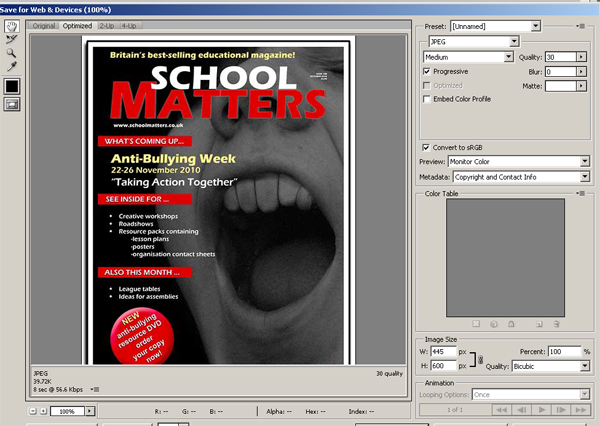Open the Matte dropdown arrow
This screenshot has height=426, width=600.
point(581,86)
